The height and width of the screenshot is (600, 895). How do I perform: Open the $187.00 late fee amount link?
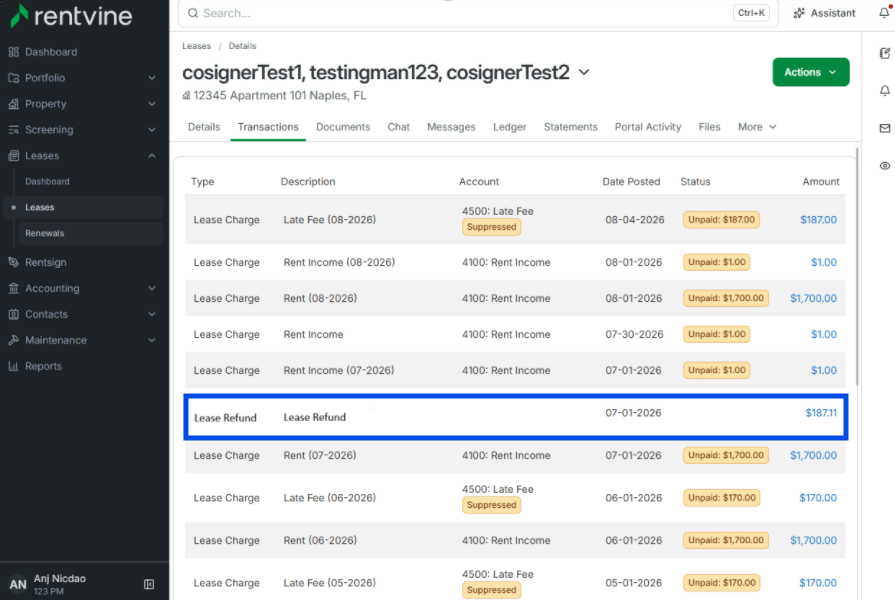pyautogui.click(x=818, y=220)
